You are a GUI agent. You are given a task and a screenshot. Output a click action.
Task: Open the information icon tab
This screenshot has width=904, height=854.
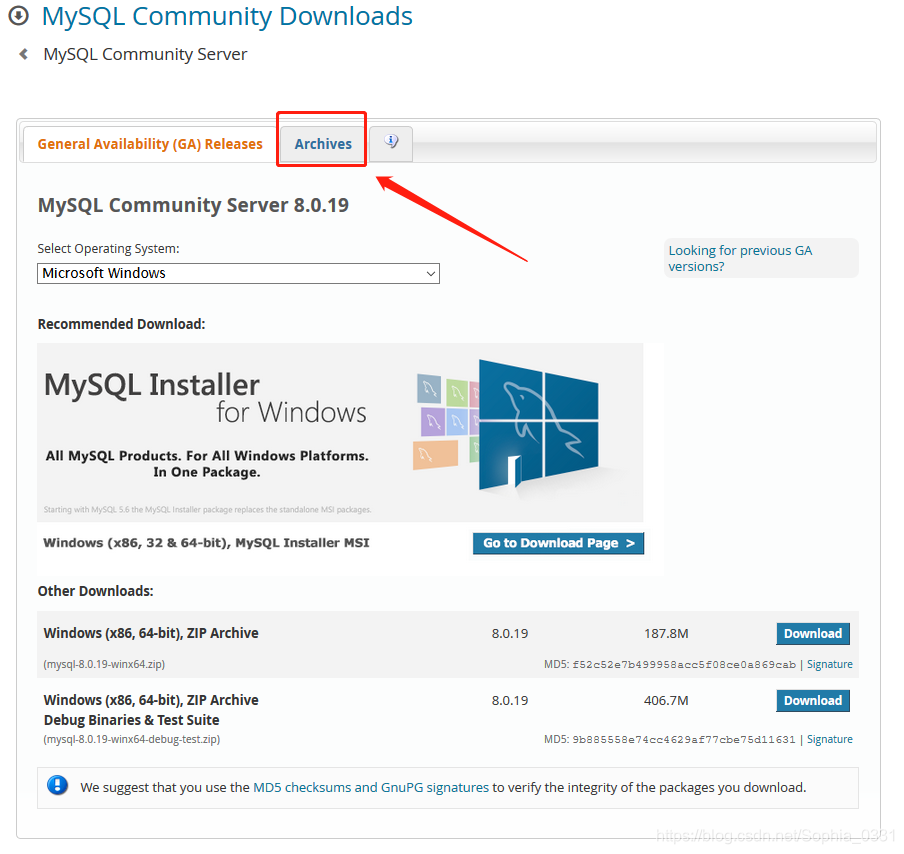391,143
